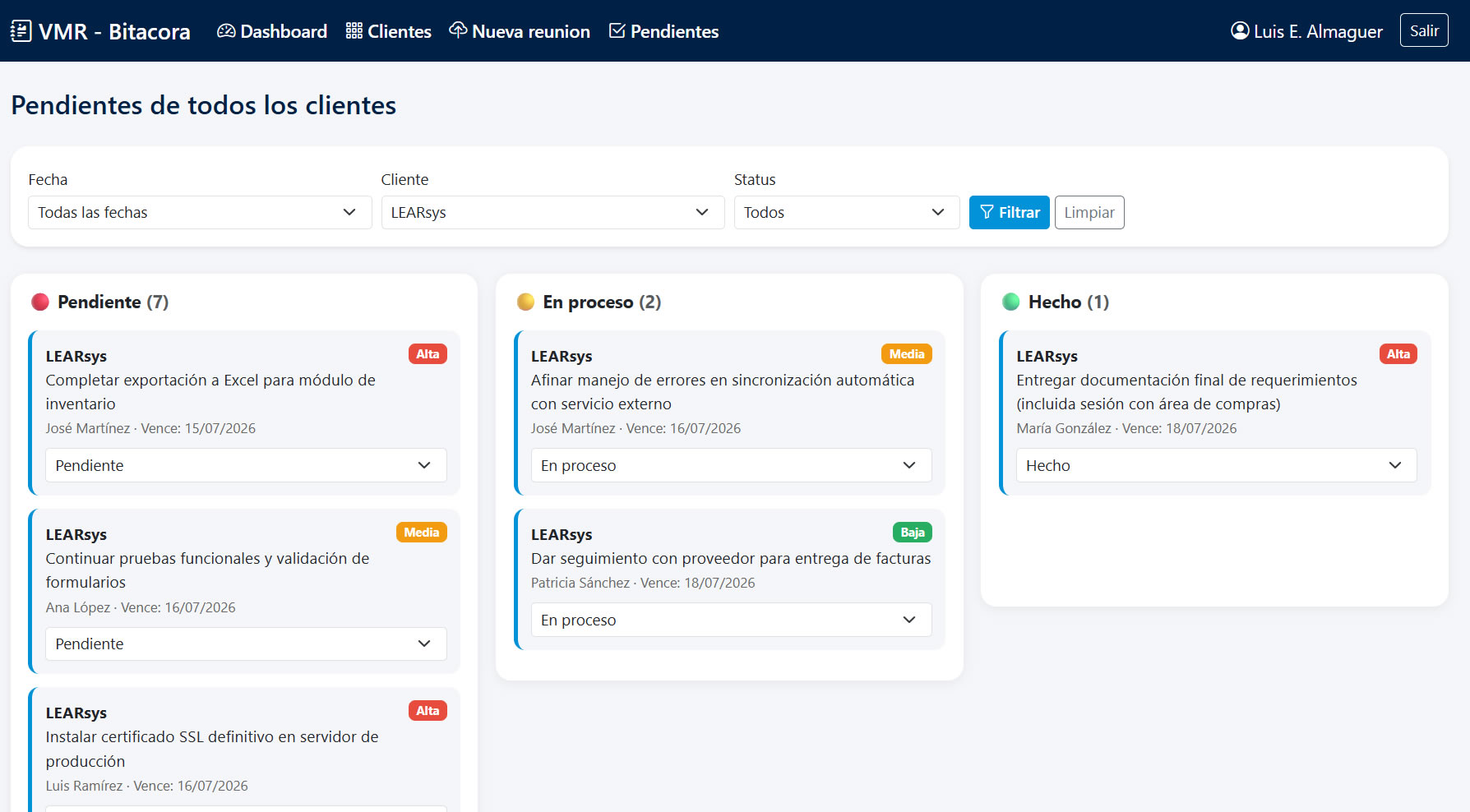Click the Nueva reunion cloud upload icon
The width and height of the screenshot is (1470, 812).
click(458, 30)
